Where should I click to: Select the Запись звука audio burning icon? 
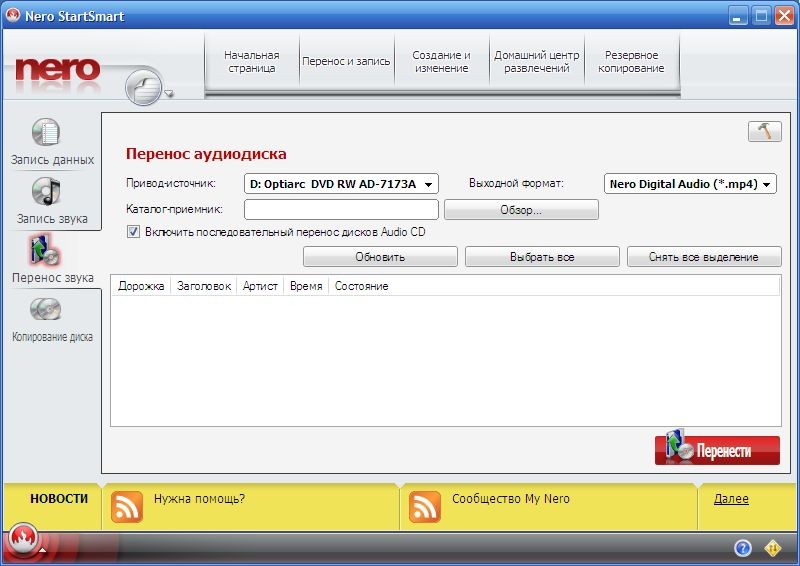click(47, 191)
